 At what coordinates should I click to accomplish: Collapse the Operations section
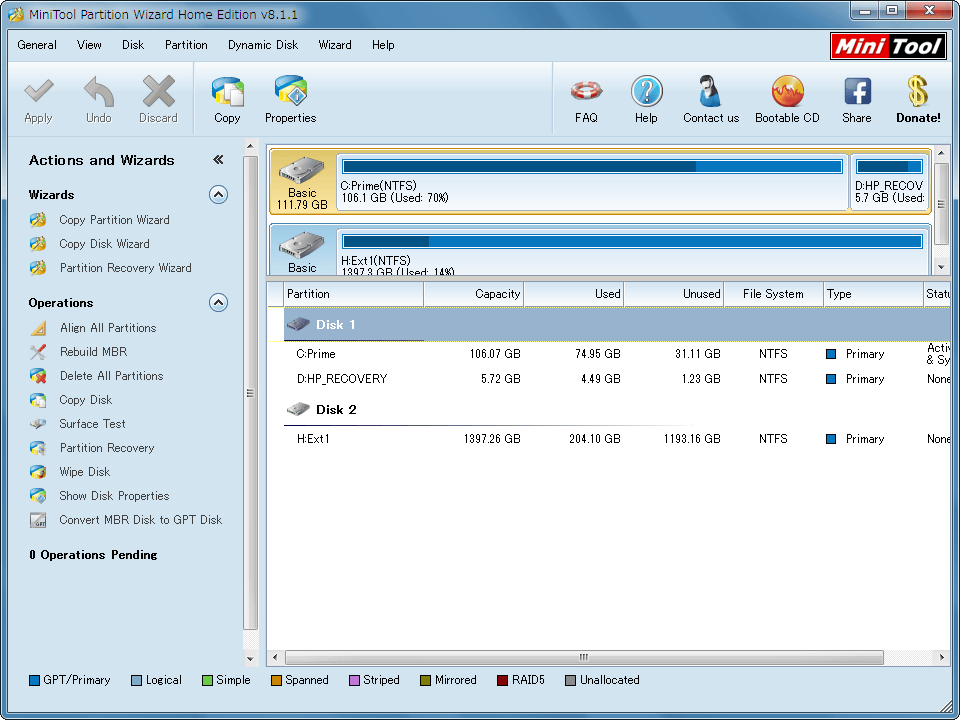coord(219,302)
